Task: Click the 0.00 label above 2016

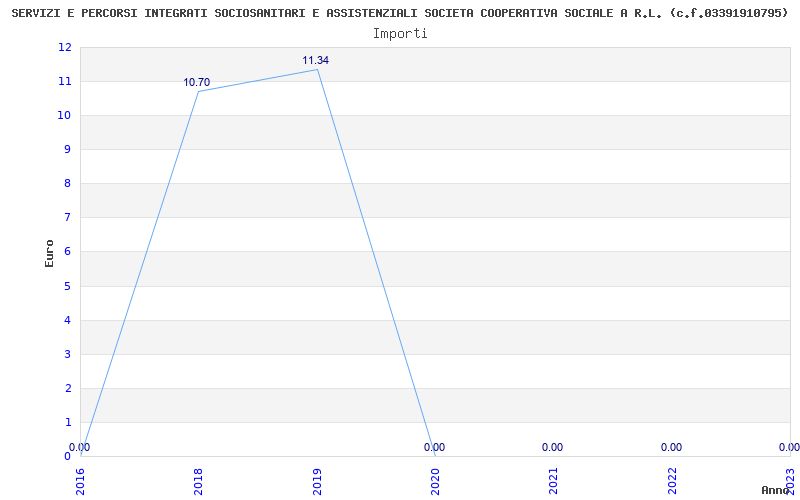Action: pyautogui.click(x=80, y=447)
